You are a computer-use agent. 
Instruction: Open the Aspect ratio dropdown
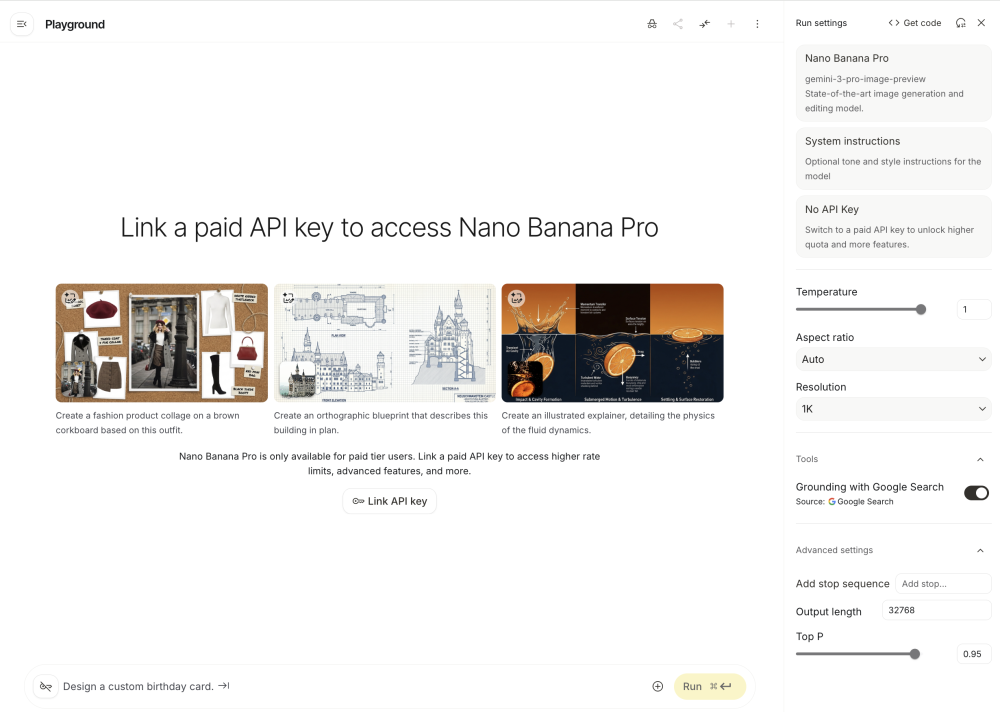coord(893,359)
